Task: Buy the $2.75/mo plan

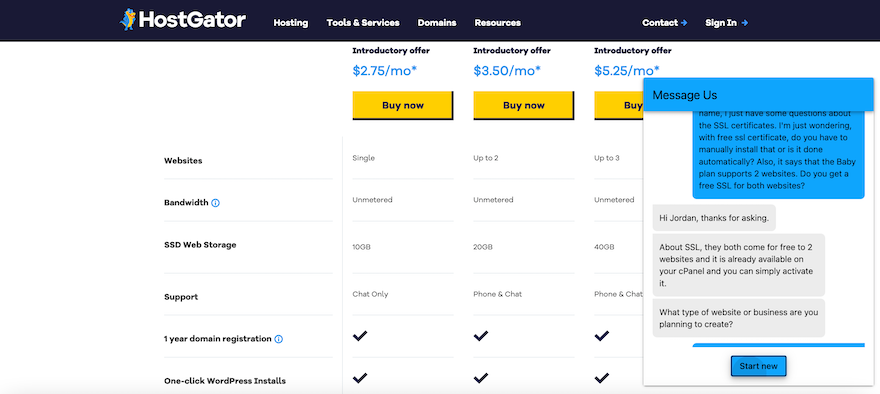Action: click(x=402, y=106)
